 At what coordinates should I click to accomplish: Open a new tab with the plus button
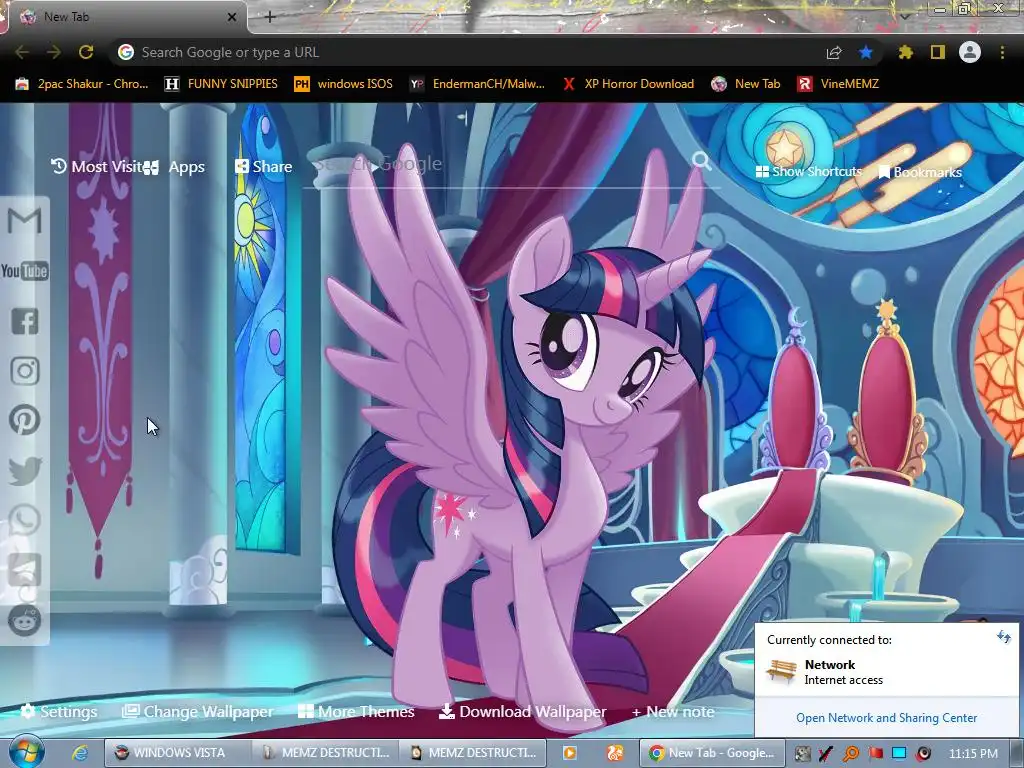(x=270, y=17)
